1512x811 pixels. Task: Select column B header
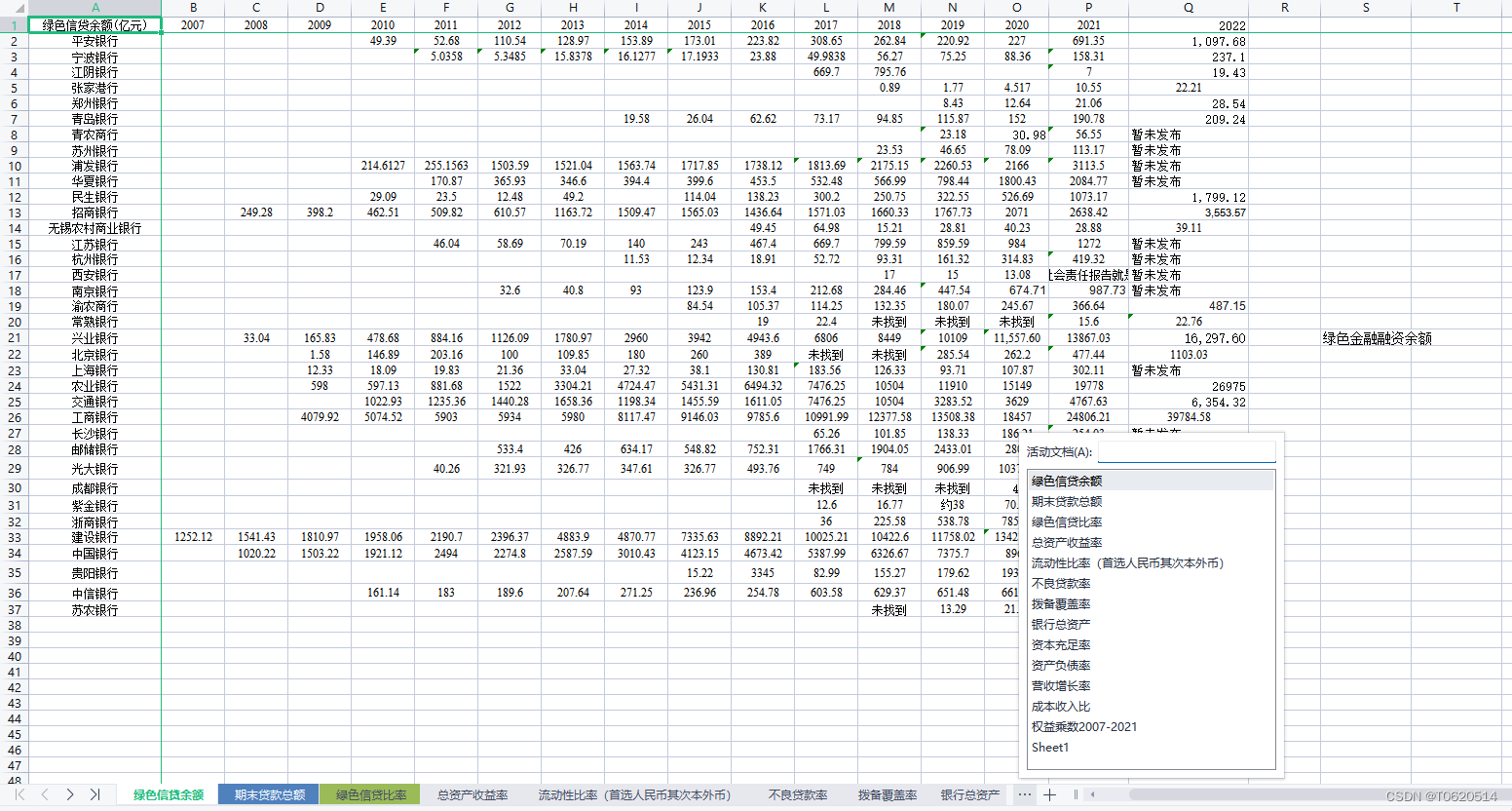click(x=193, y=8)
